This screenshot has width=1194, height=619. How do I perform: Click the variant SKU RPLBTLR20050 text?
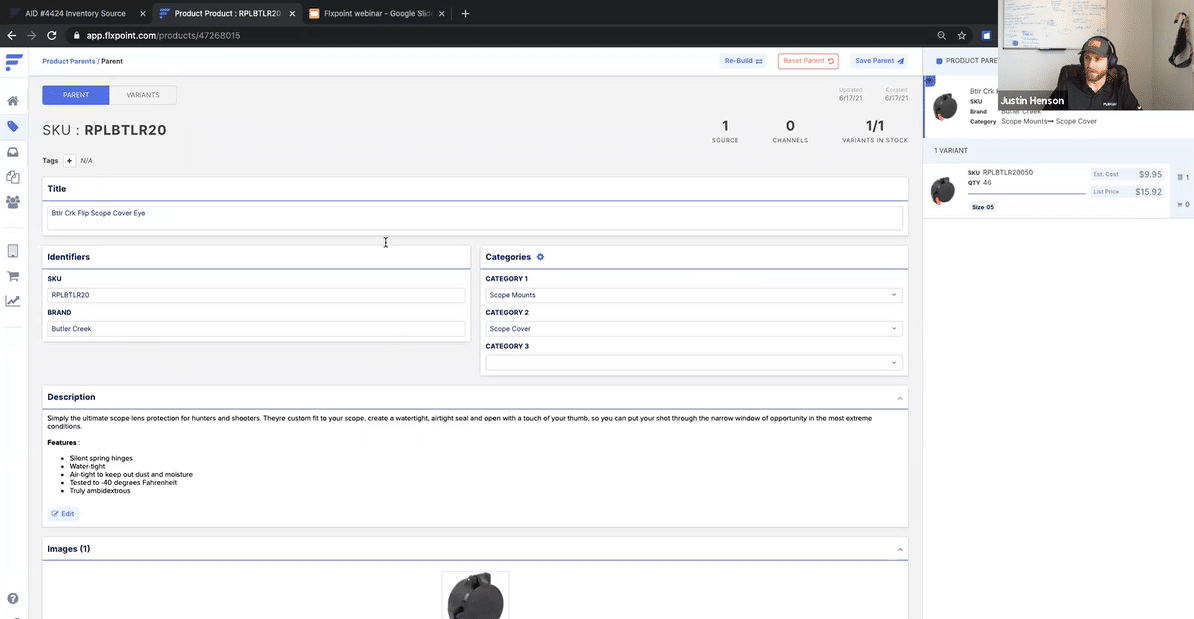tap(1007, 173)
